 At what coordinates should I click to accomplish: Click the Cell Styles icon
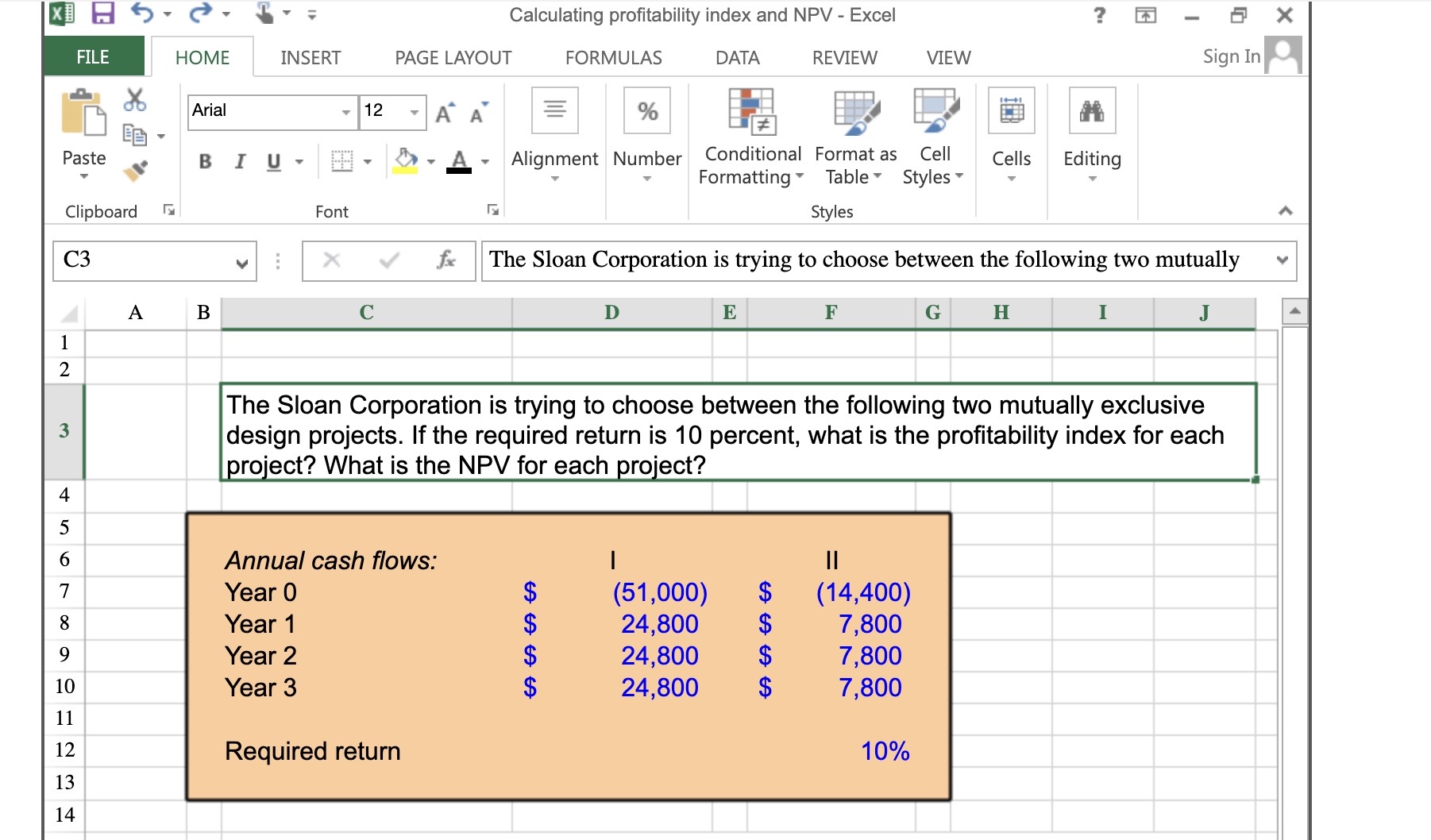(937, 114)
